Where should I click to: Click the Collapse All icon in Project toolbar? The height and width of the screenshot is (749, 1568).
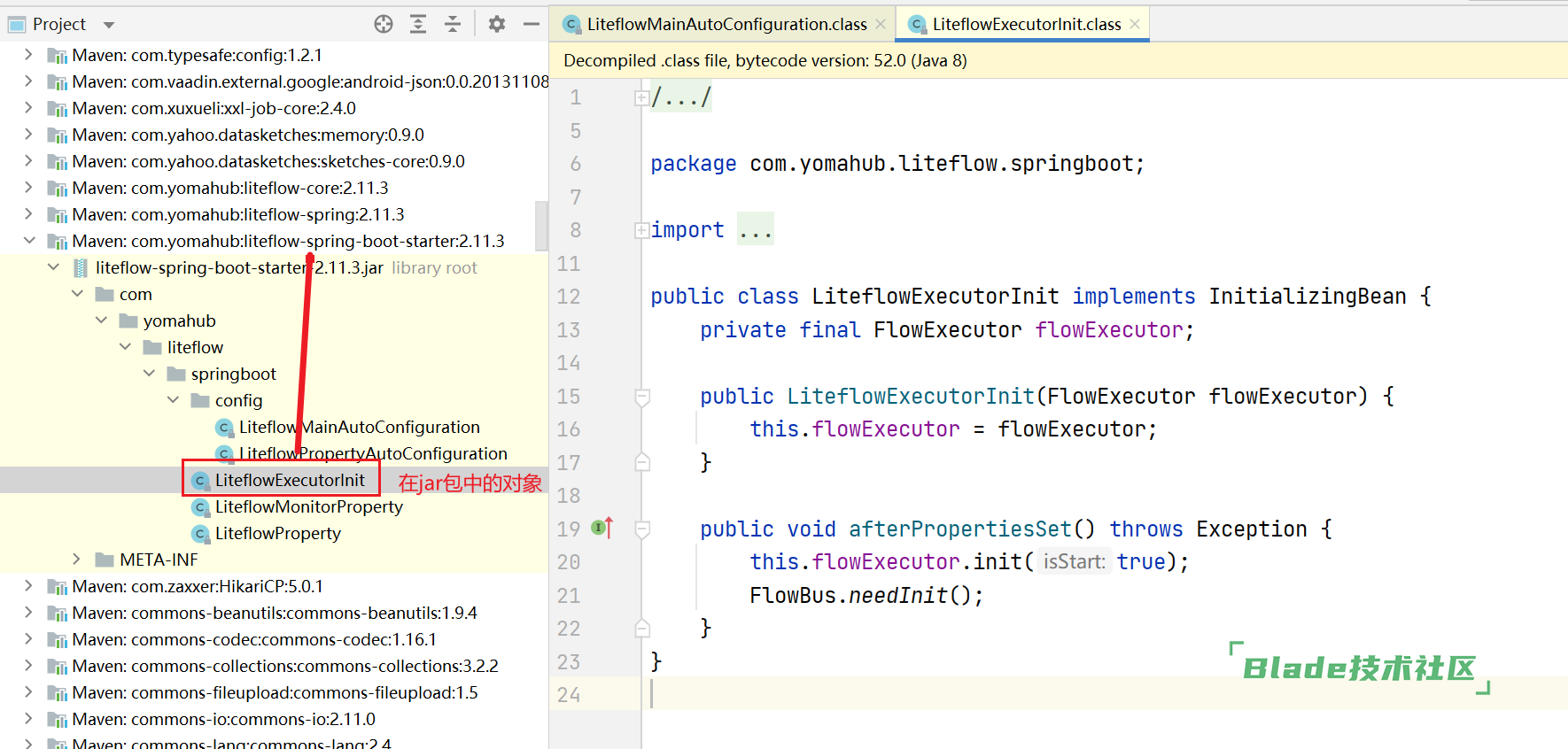tap(453, 24)
